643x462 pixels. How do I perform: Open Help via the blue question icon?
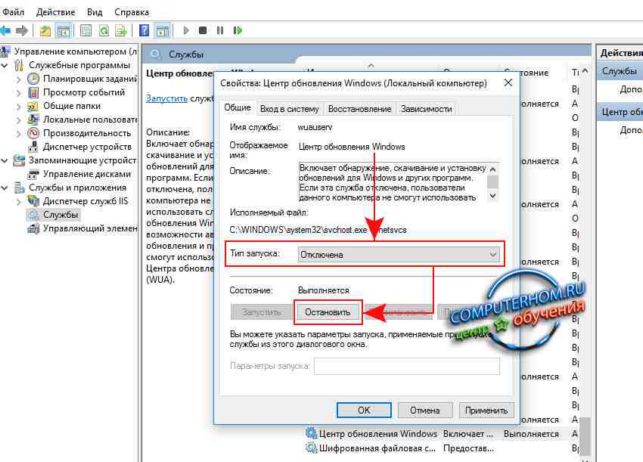[144, 30]
